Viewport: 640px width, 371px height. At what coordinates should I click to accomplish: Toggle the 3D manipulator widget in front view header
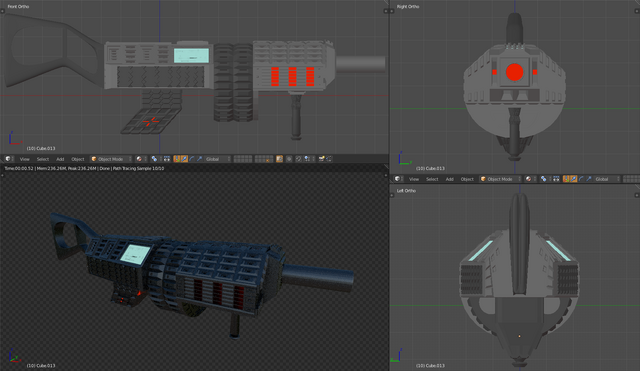[177, 159]
